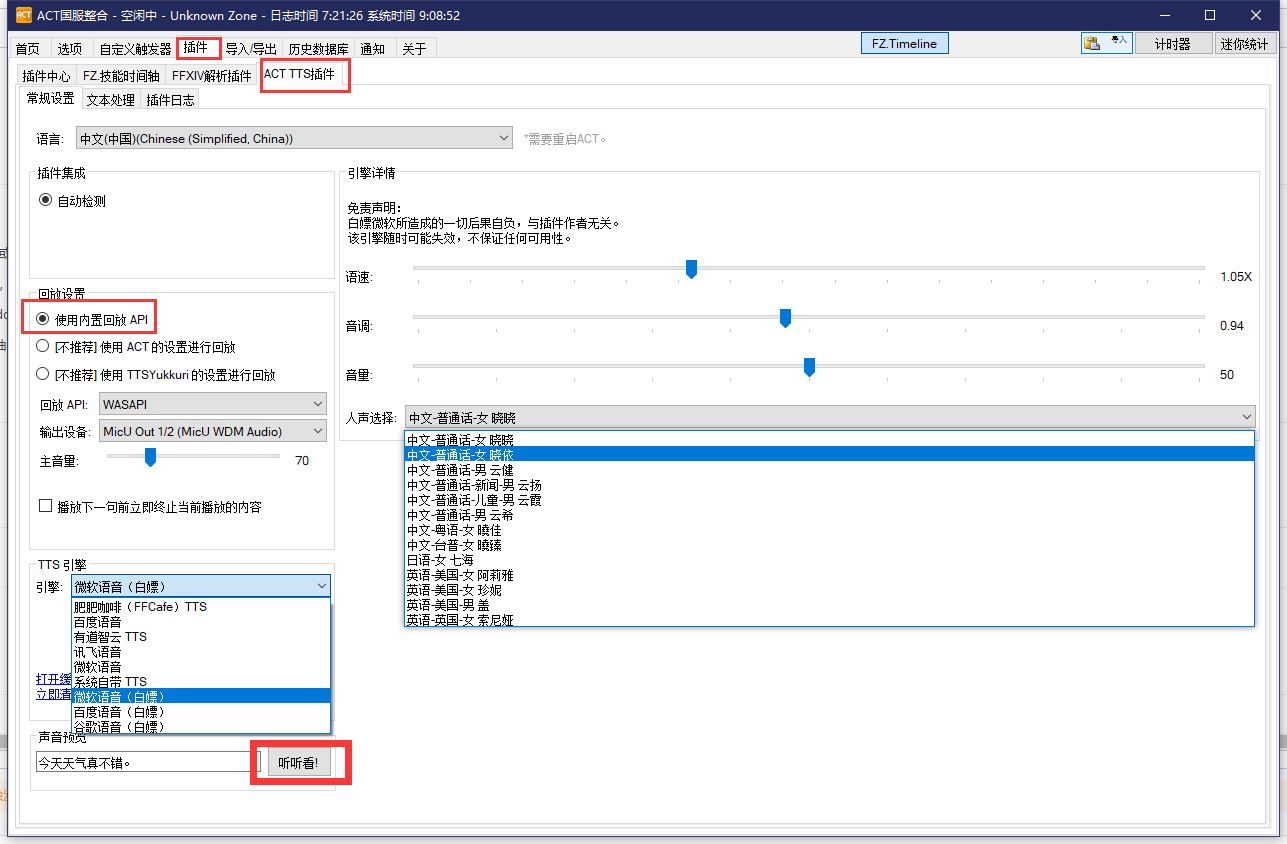Select the 使用 ACT 的设置进行回放 radio option
Viewport: 1287px width, 844px height.
click(x=42, y=346)
